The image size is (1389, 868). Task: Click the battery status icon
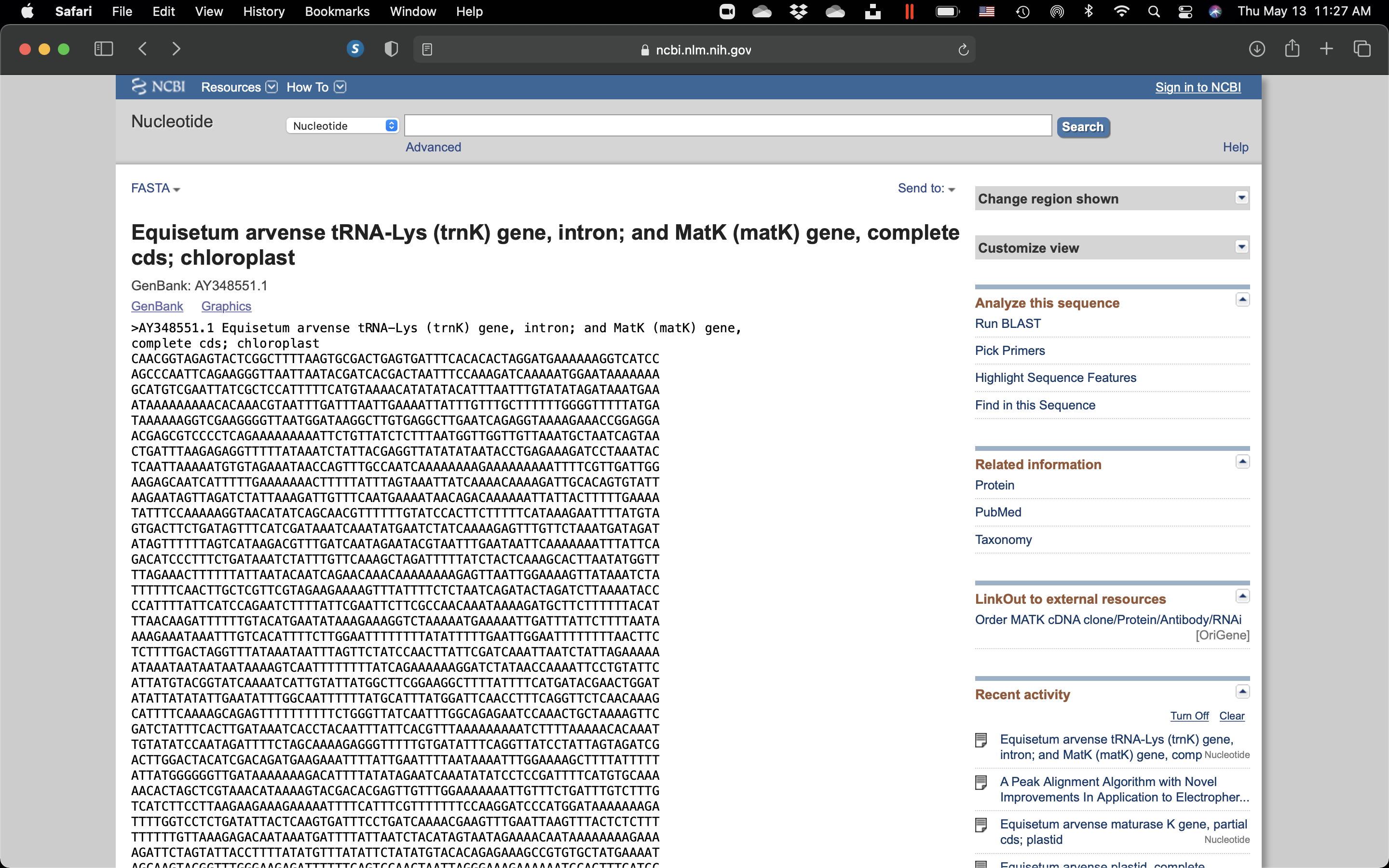947,12
